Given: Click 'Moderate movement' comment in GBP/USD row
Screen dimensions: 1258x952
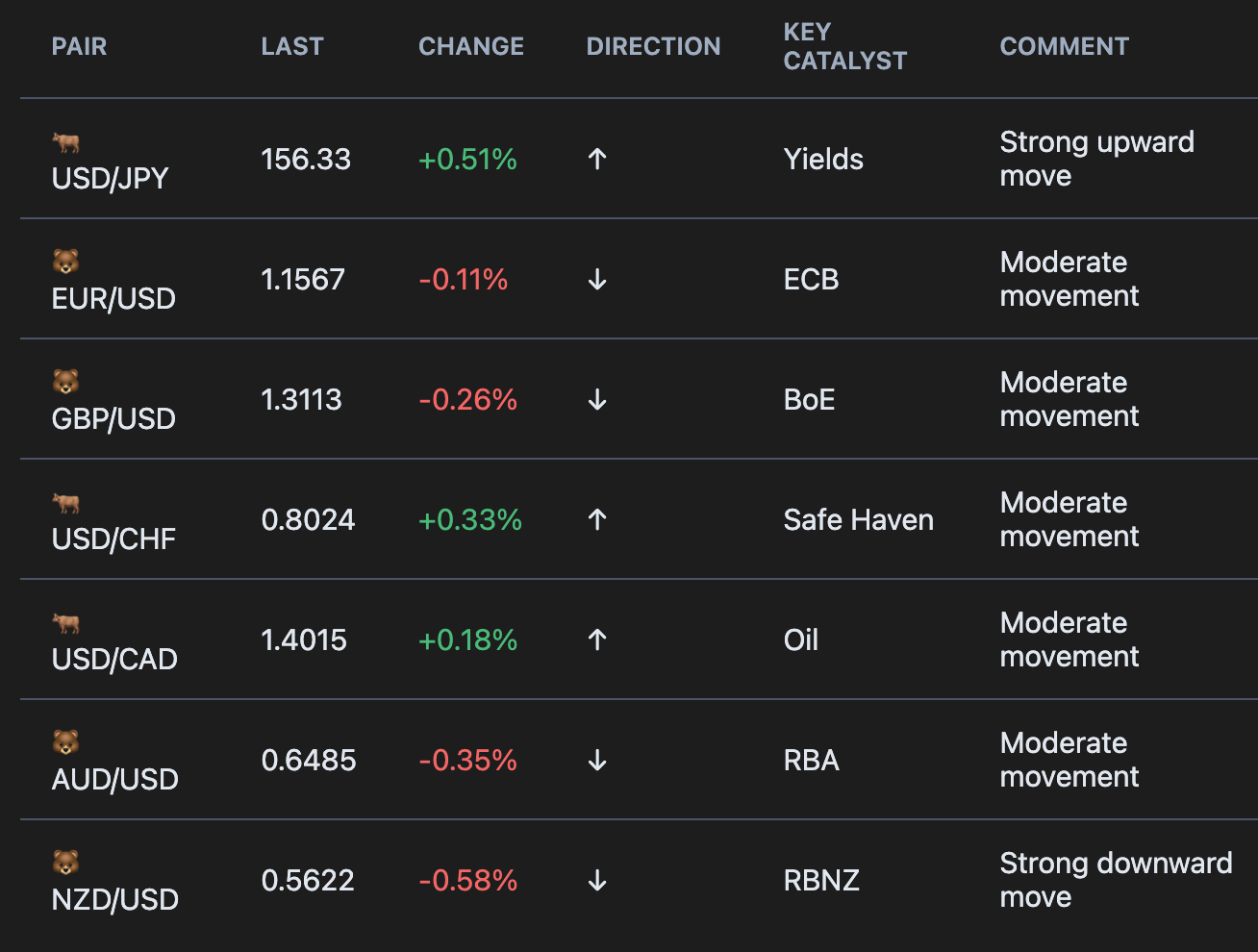Looking at the screenshot, I should click(x=1069, y=400).
